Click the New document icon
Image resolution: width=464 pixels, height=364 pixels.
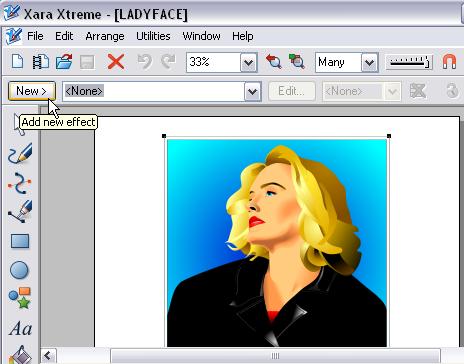tap(17, 62)
